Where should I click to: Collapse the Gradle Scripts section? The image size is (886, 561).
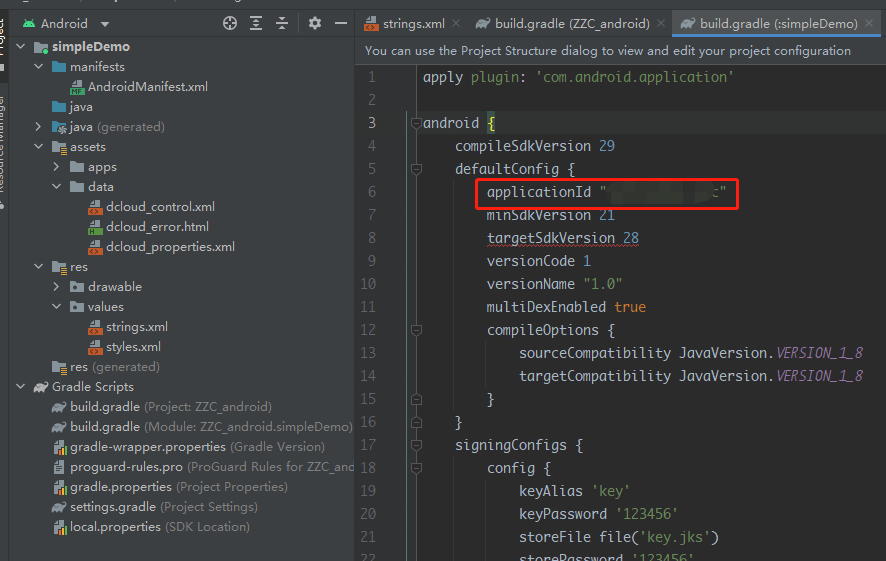[21, 387]
